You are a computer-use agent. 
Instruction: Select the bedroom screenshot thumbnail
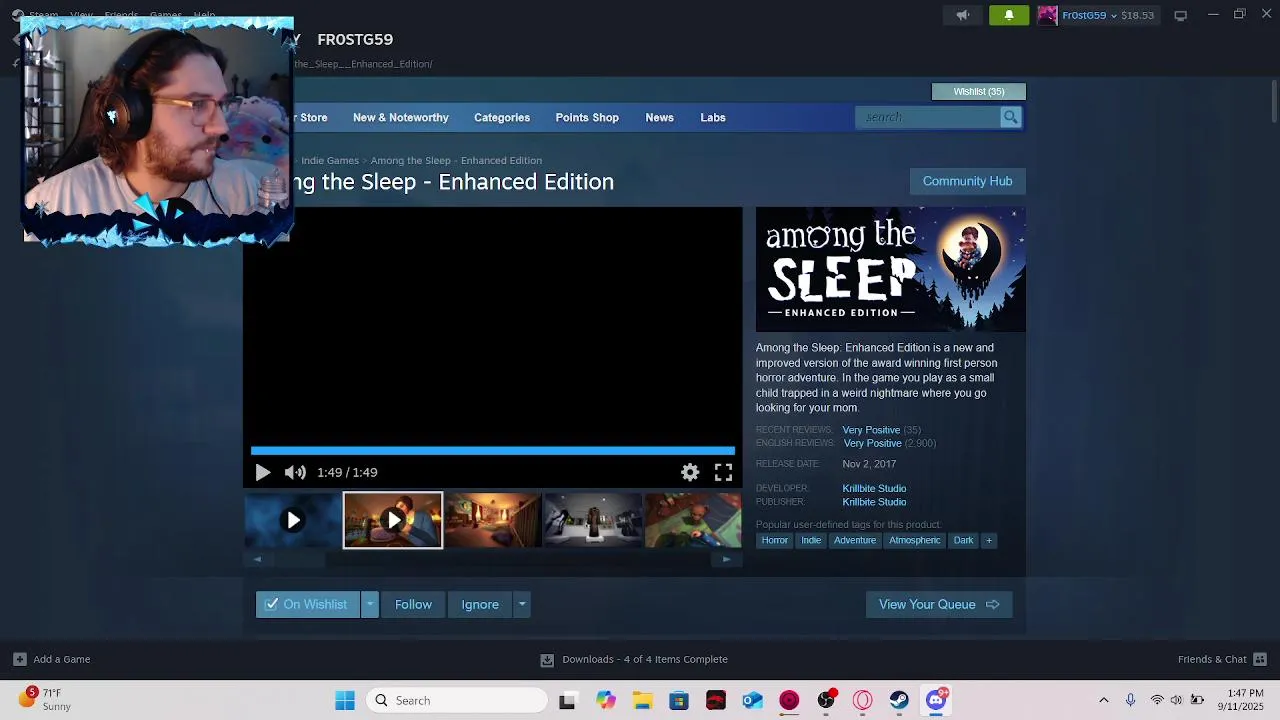(493, 520)
